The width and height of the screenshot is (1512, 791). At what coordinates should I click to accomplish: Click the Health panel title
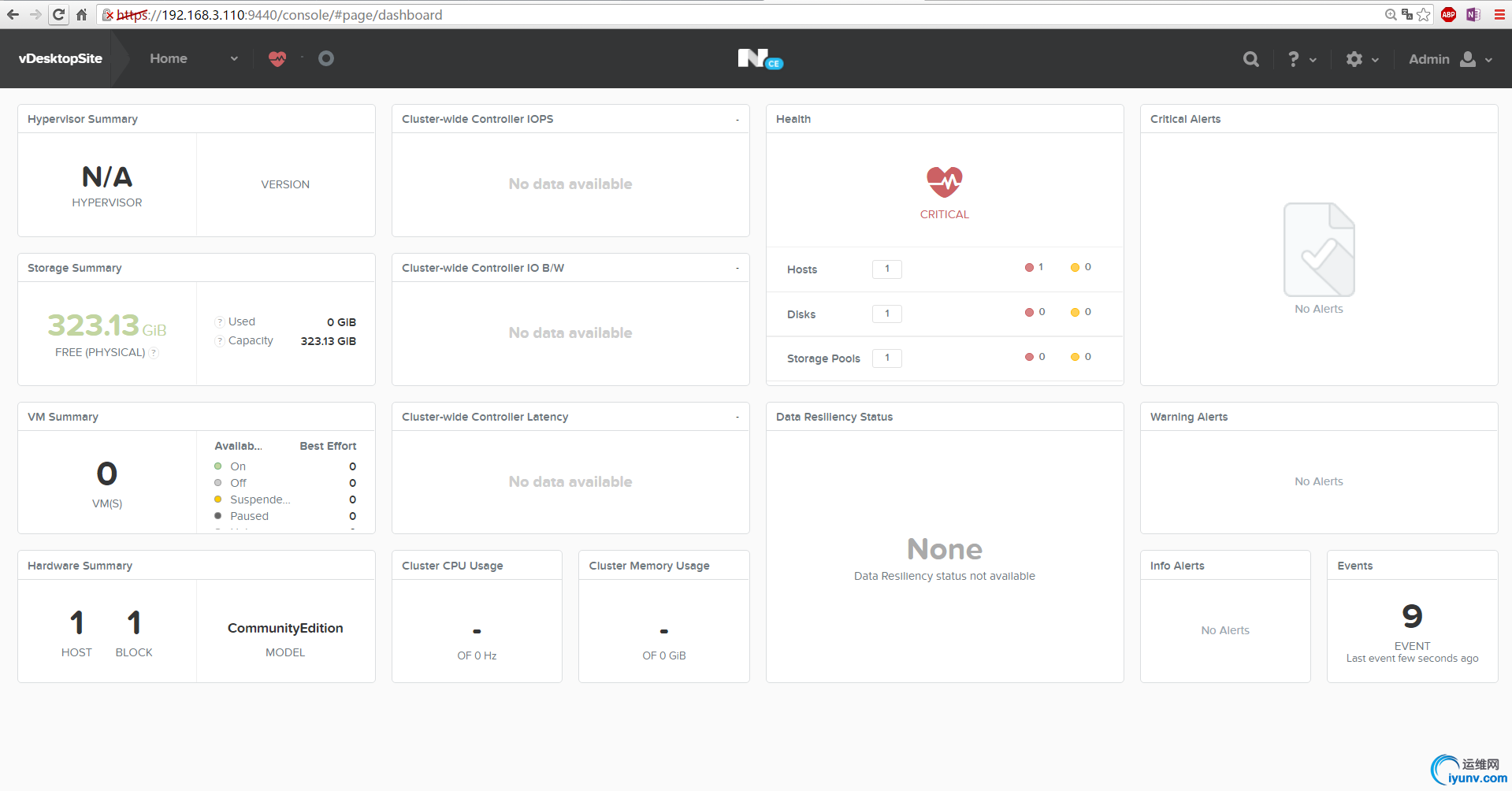tap(793, 119)
